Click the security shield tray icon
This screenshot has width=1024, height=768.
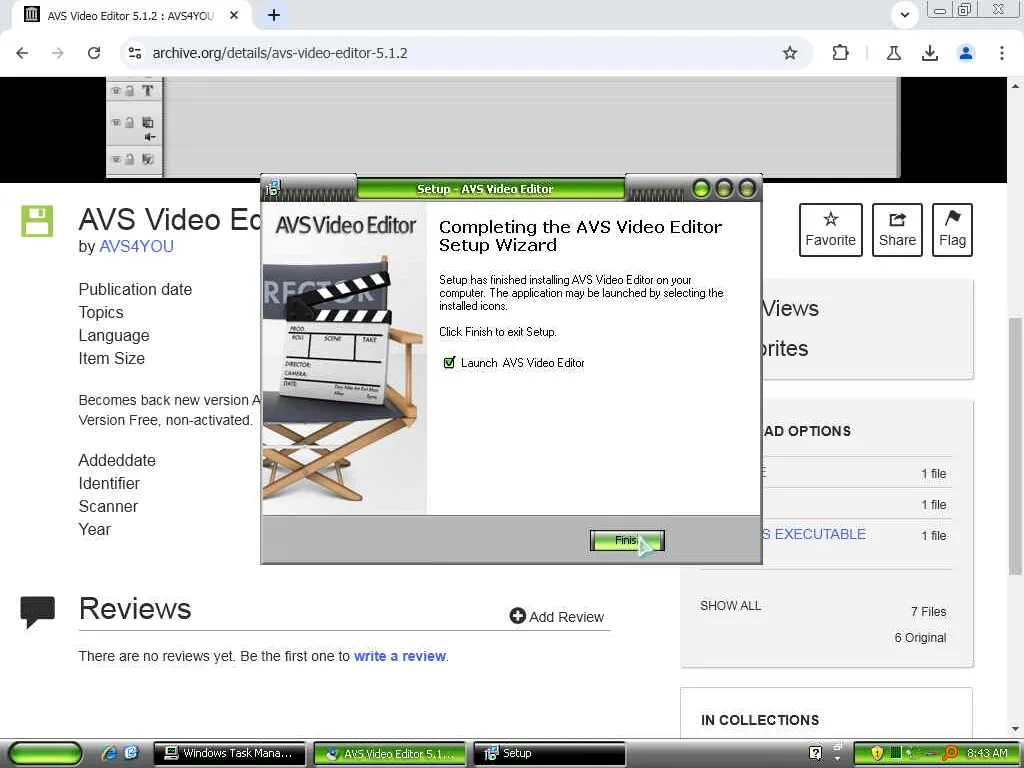[876, 753]
